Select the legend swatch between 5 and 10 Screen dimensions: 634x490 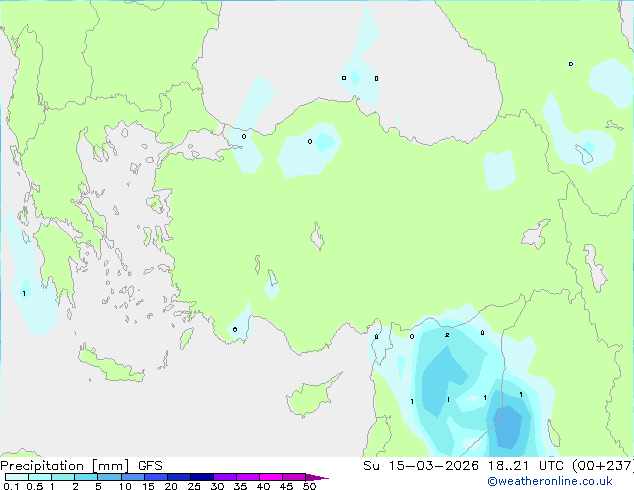(x=109, y=477)
